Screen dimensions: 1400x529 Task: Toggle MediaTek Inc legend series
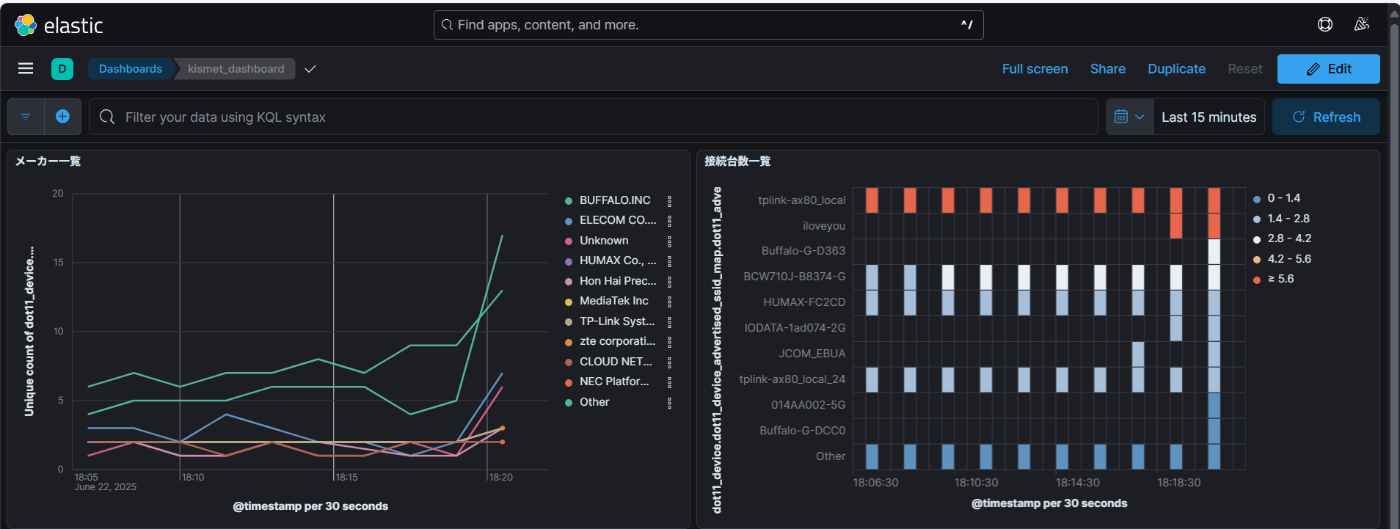[614, 301]
